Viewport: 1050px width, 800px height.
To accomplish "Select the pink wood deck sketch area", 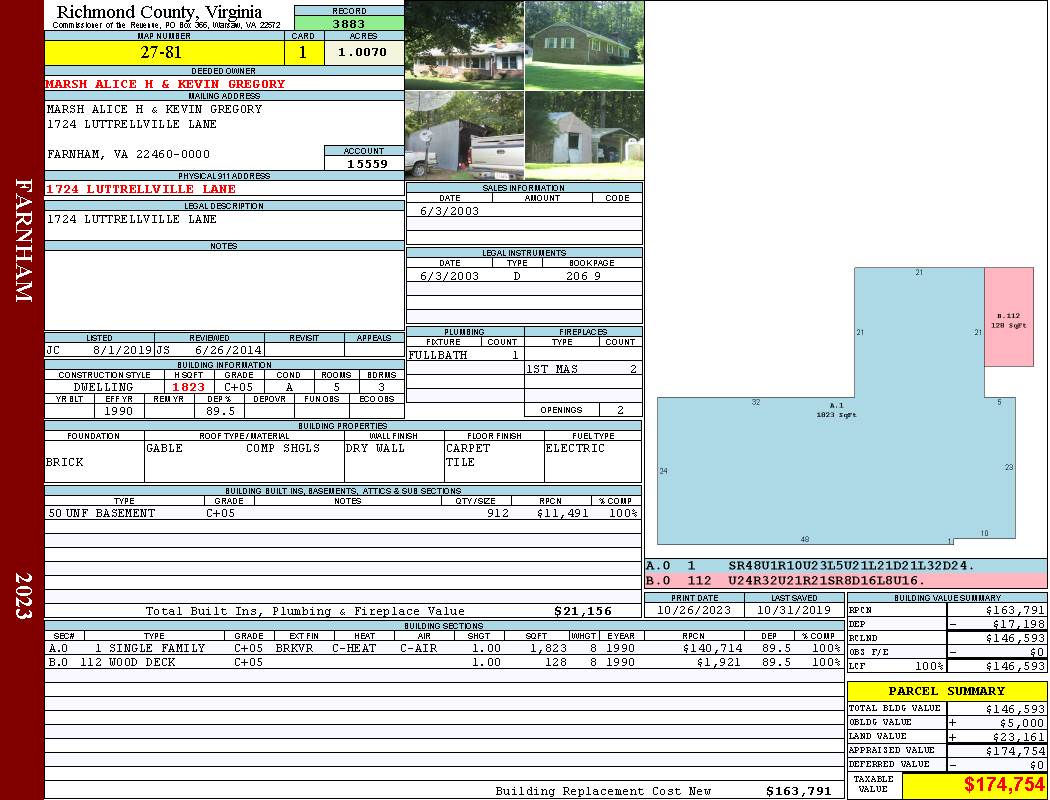I will click(1008, 316).
